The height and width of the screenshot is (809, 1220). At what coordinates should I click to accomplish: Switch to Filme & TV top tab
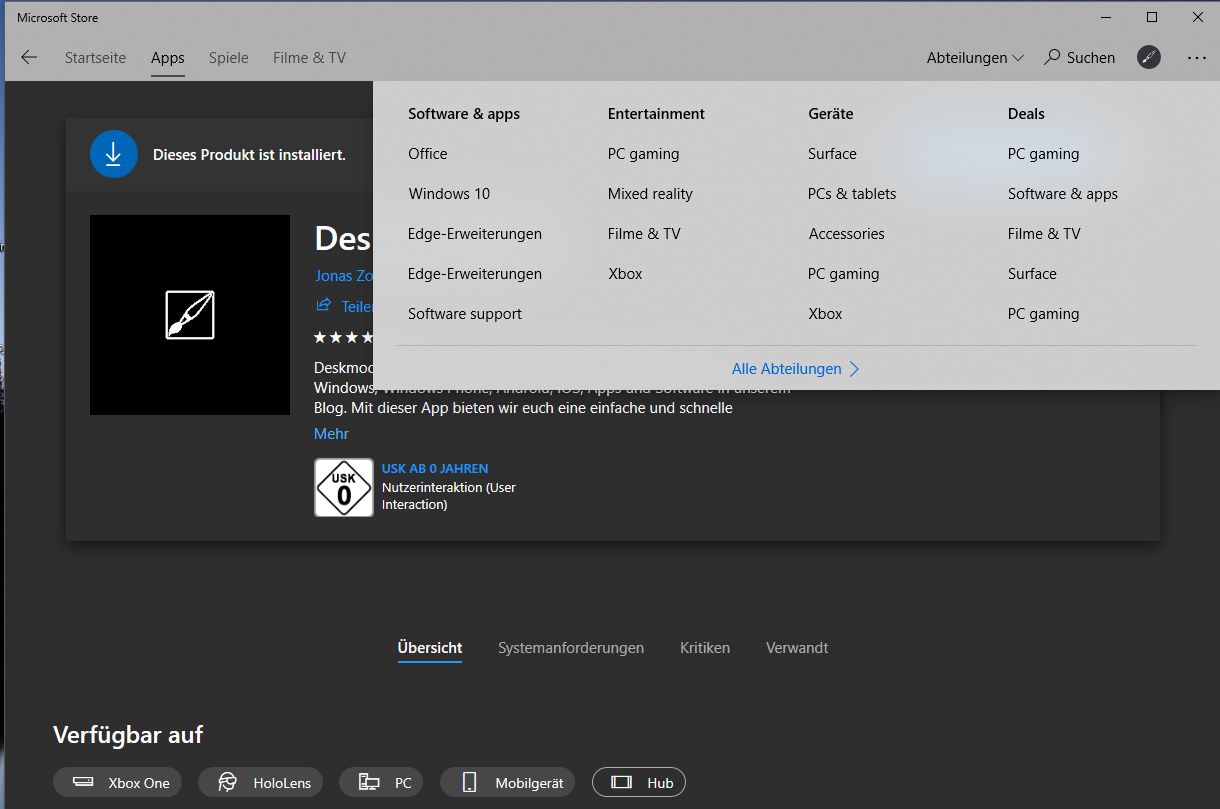(310, 58)
